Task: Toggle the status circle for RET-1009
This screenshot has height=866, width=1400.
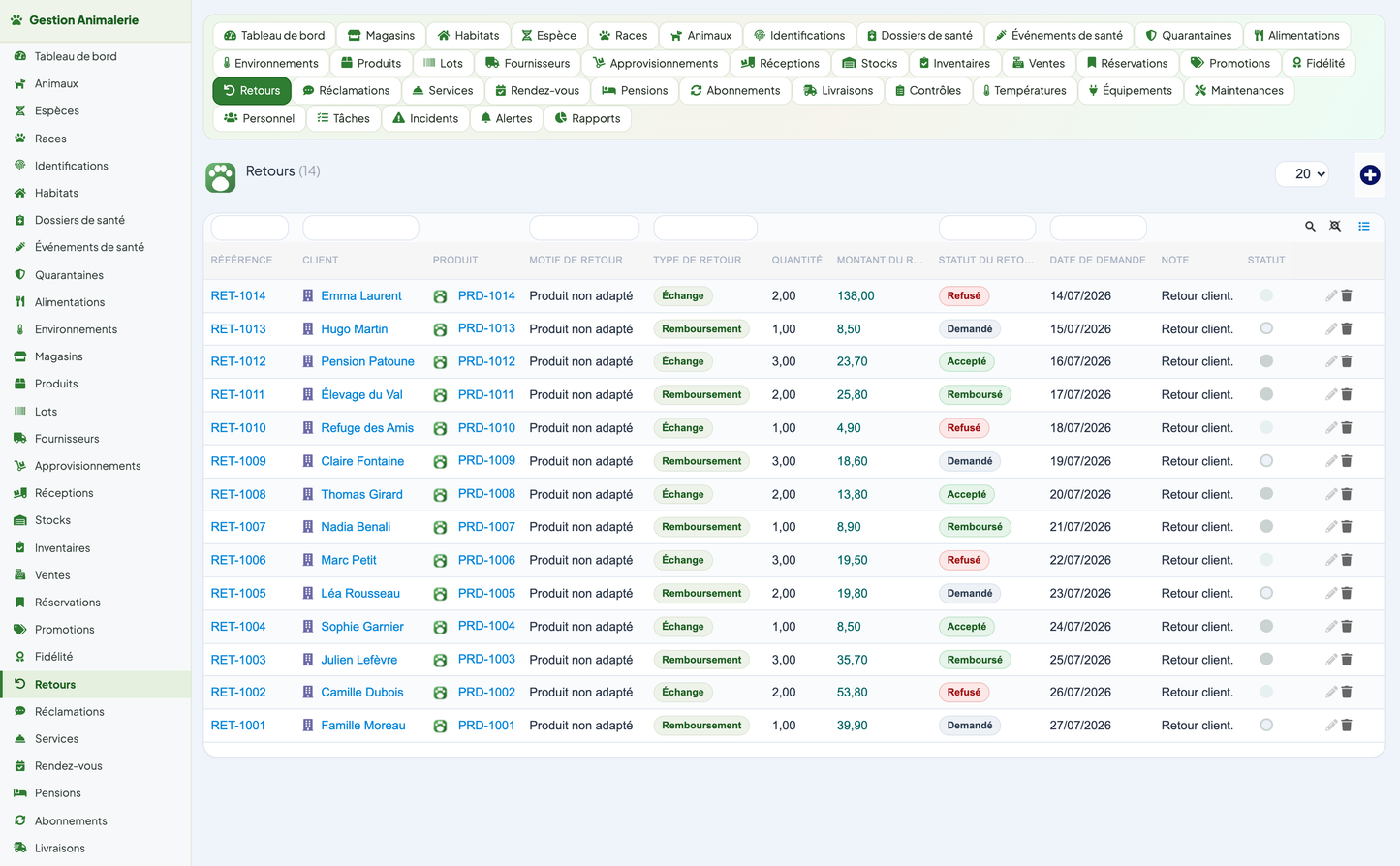Action: (1266, 461)
